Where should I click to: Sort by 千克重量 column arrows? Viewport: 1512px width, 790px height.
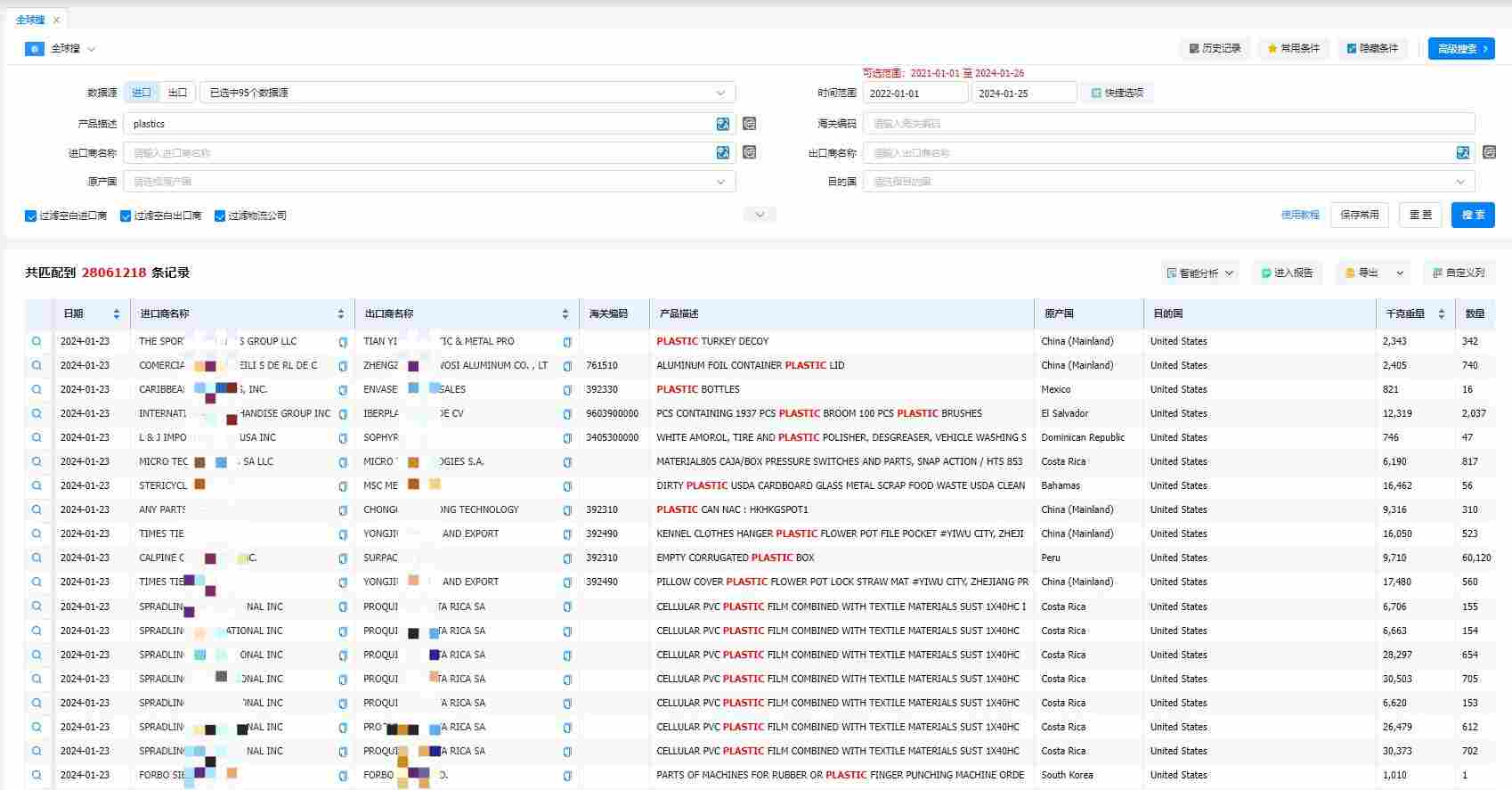coord(1442,314)
